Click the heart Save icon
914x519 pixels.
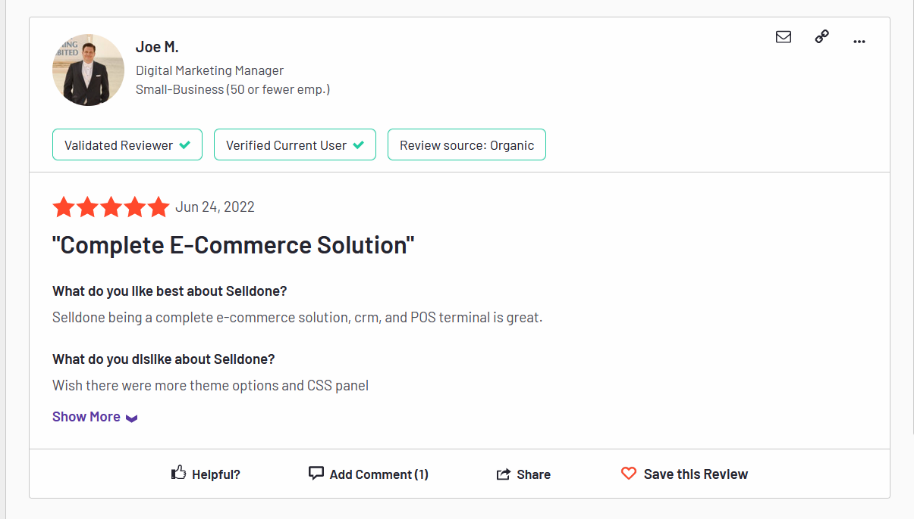click(x=628, y=474)
